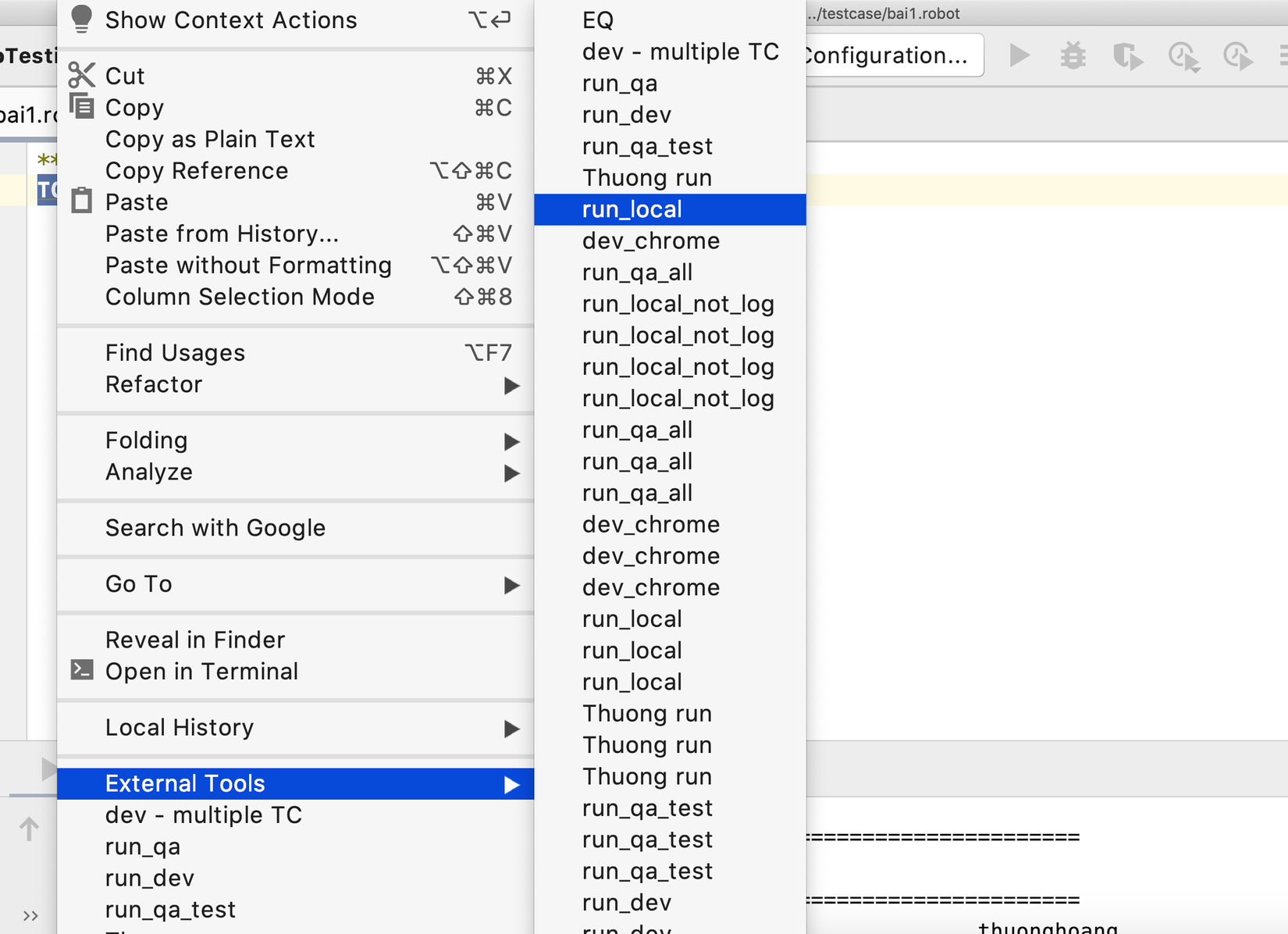The width and height of the screenshot is (1288, 934).
Task: Click Reveal in Finder
Action: 195,640
